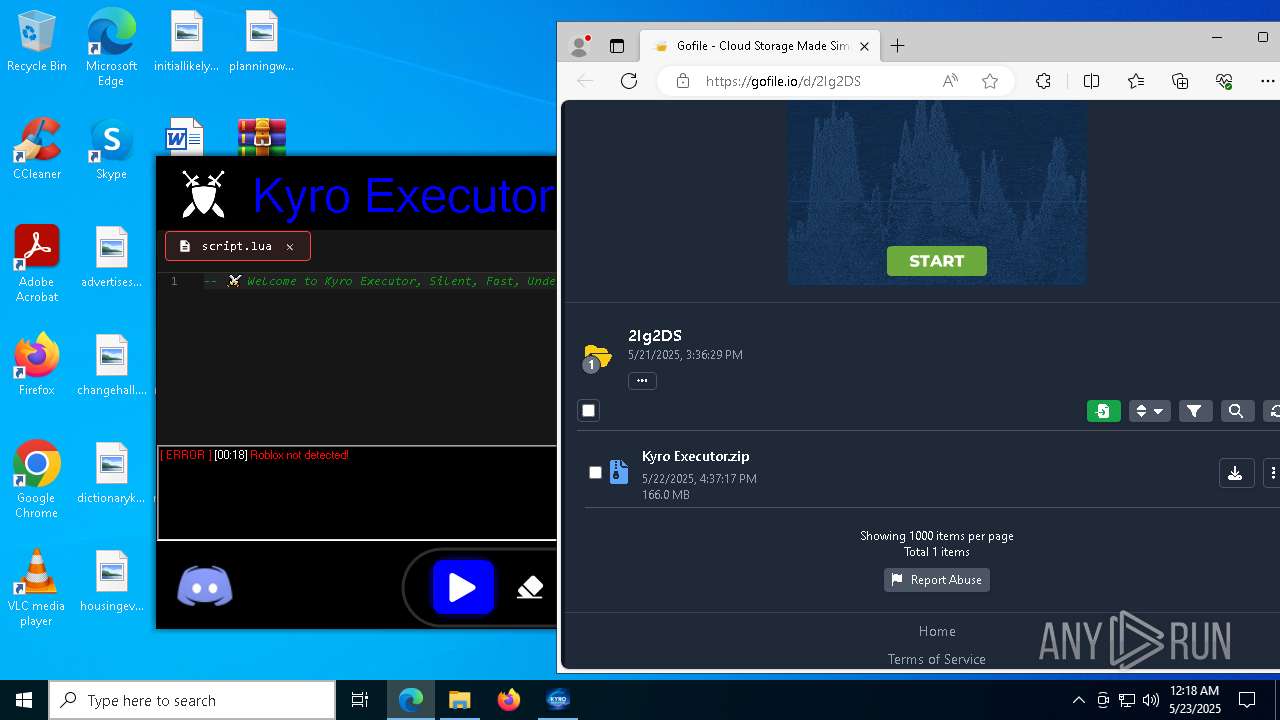Clear editor with the eraser icon

[530, 588]
